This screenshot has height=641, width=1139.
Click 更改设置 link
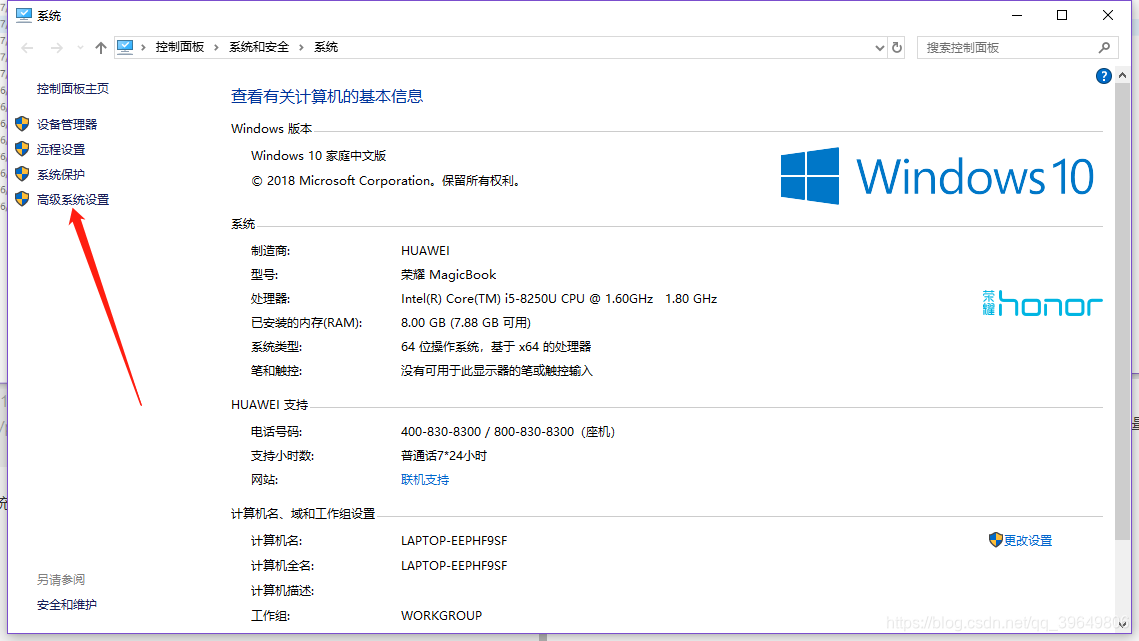tap(1028, 541)
